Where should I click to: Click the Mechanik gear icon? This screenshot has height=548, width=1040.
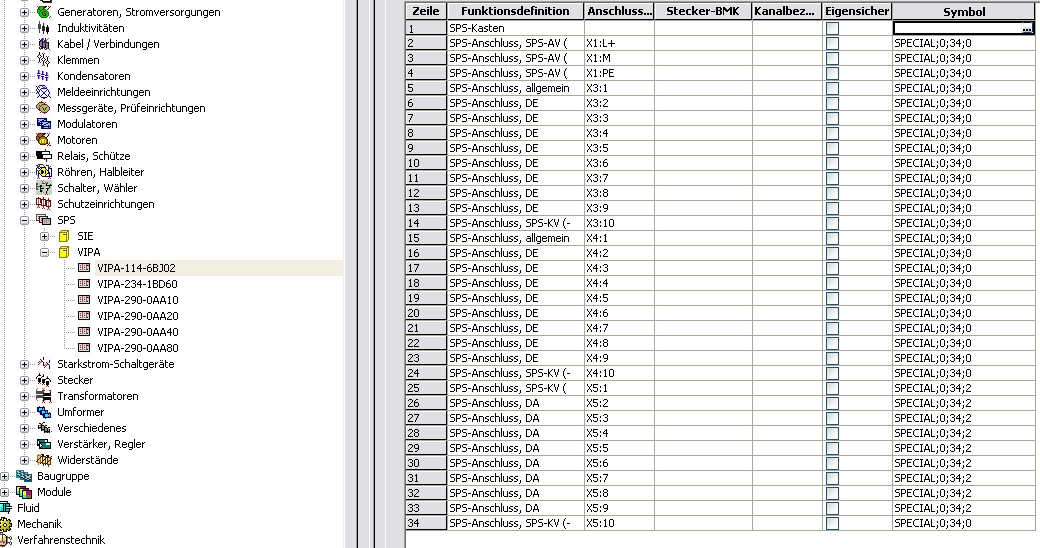pos(5,524)
